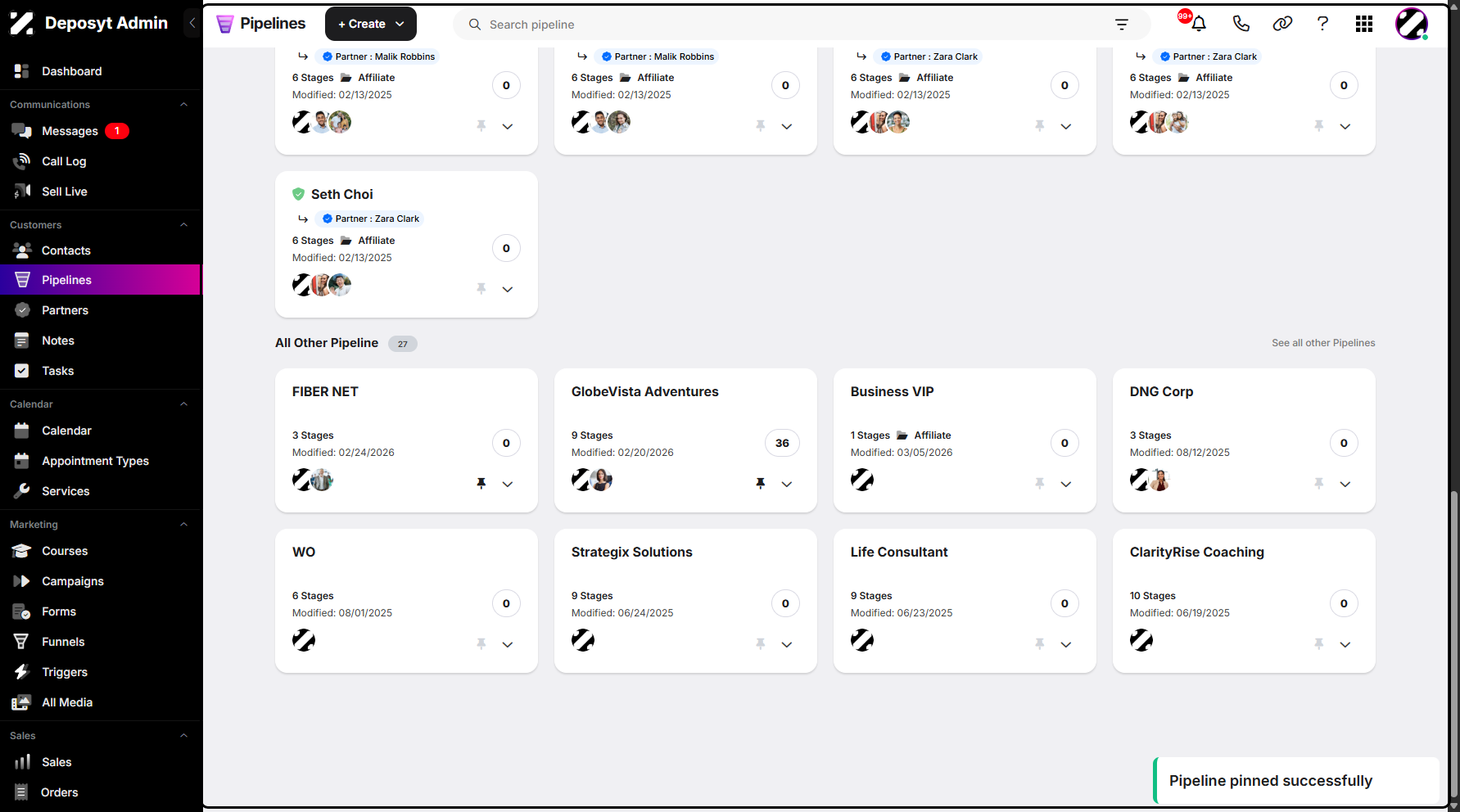Collapse the Marketing sidebar section
1460x812 pixels.
[183, 525]
